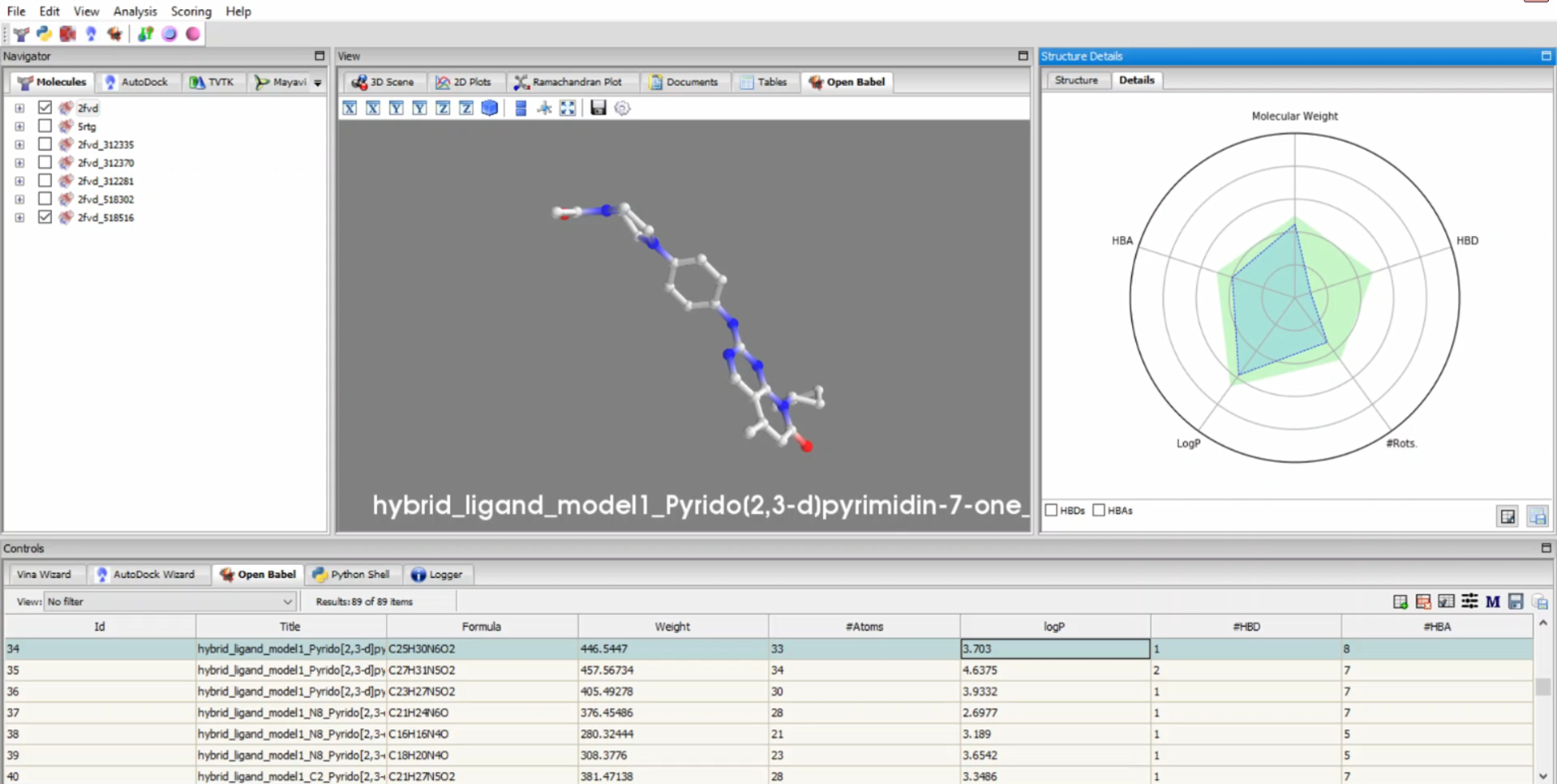Enable the HBAs checkbox
The height and width of the screenshot is (784, 1557).
(x=1099, y=510)
